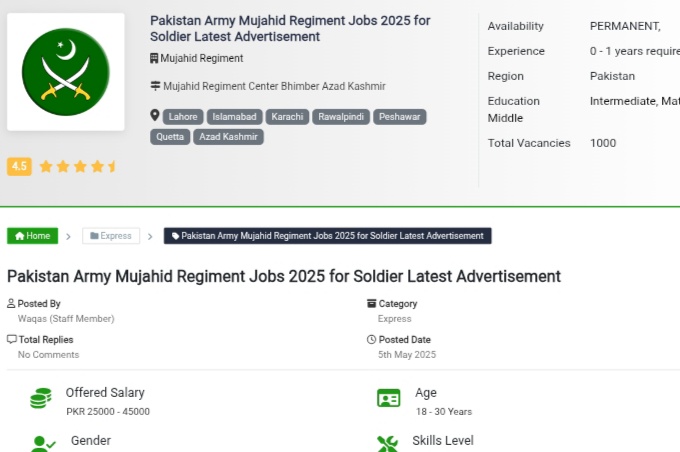Click the archive box Category icon
The image size is (680, 452).
pos(372,303)
